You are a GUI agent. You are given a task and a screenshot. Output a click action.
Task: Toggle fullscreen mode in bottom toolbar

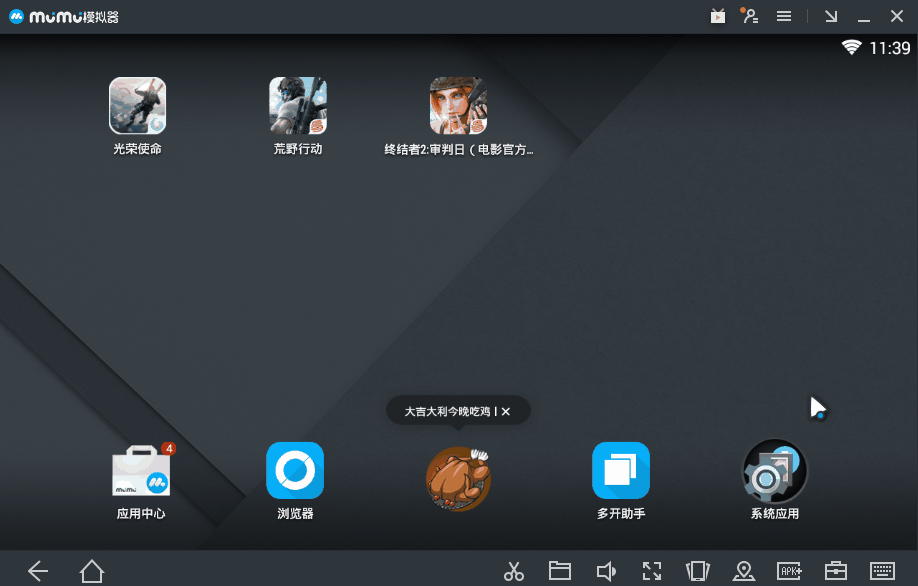(x=652, y=571)
